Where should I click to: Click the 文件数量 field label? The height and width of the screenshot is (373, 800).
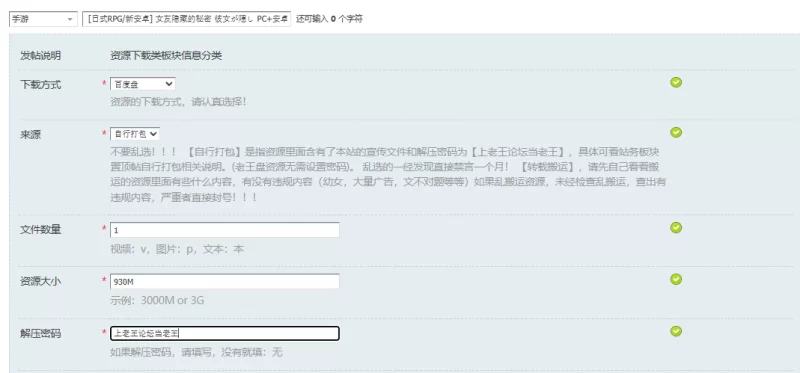coord(40,230)
